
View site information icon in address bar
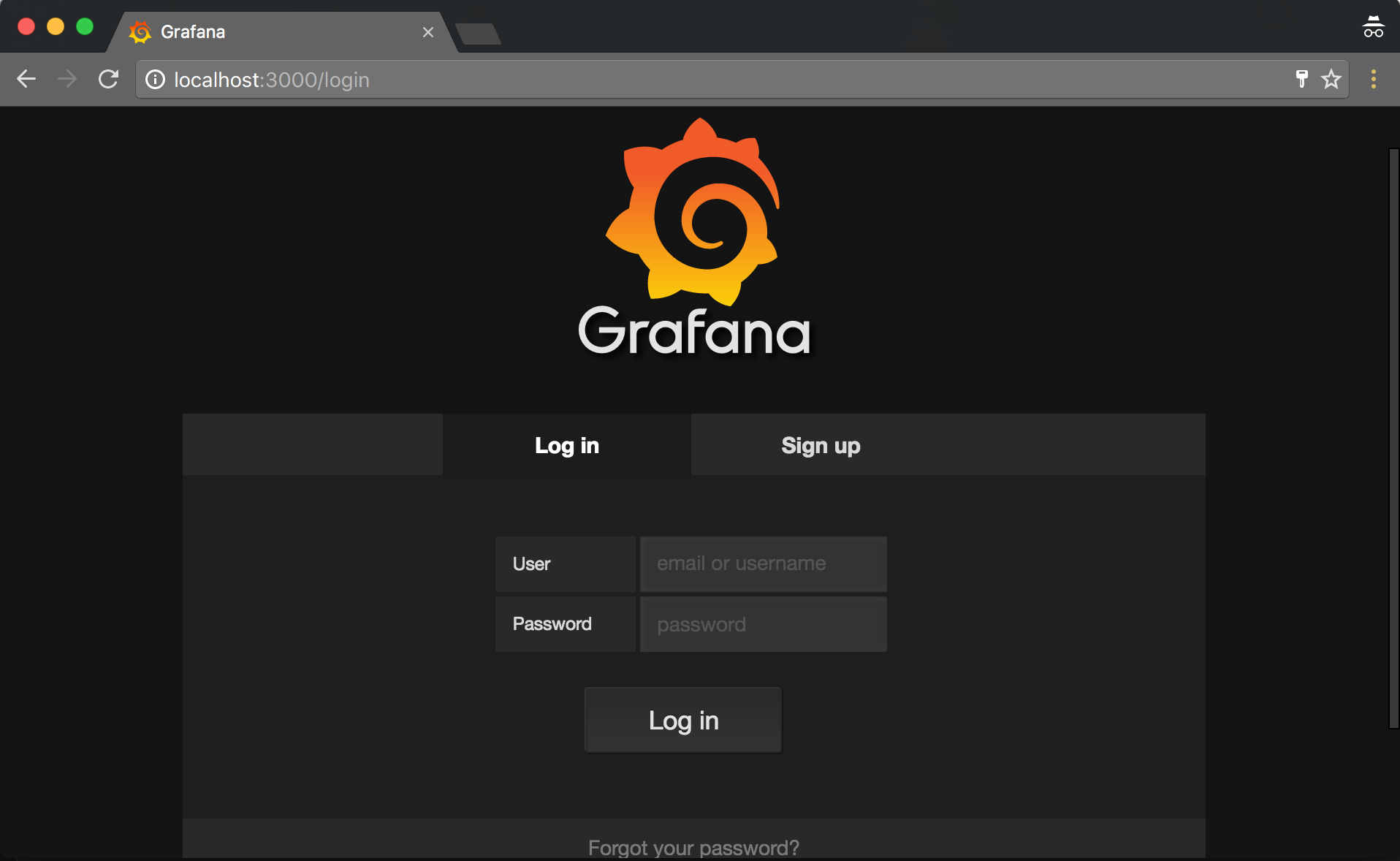155,79
